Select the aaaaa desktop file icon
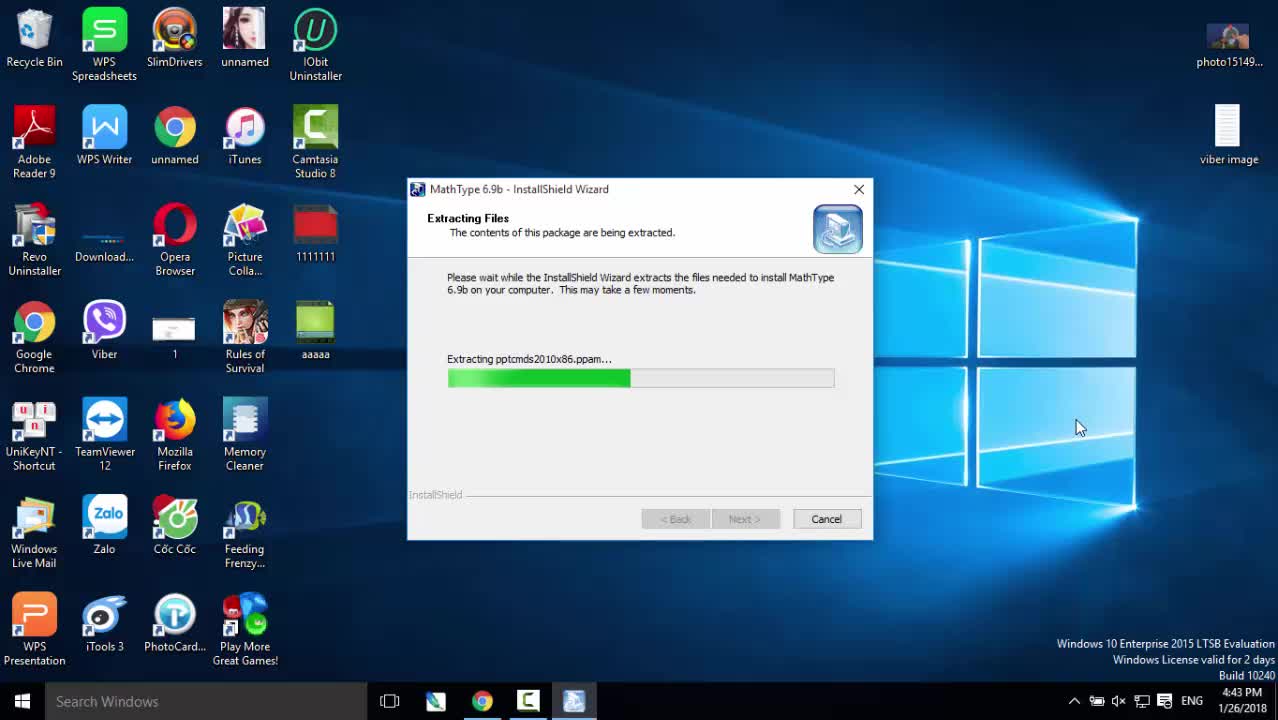 [315, 330]
